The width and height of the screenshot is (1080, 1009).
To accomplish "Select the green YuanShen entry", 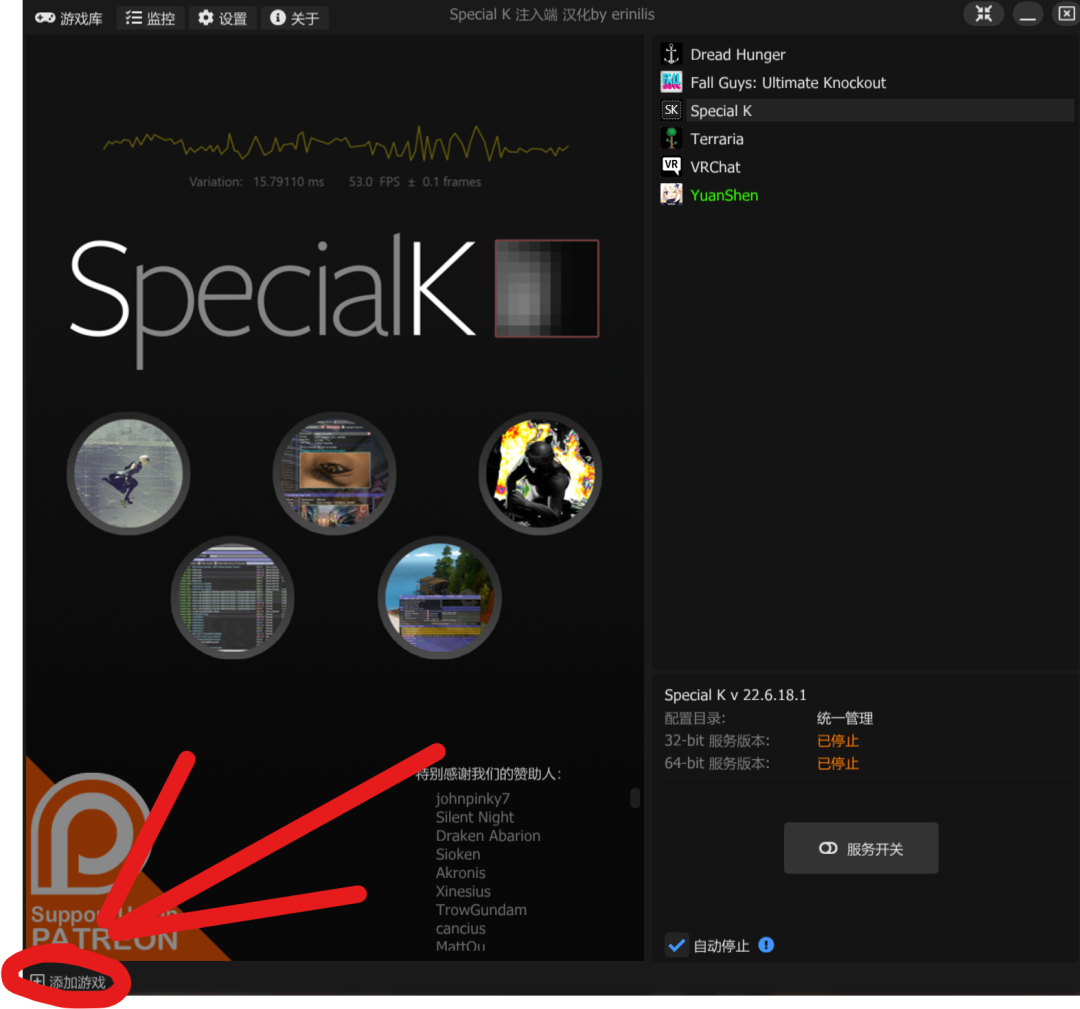I will point(724,196).
